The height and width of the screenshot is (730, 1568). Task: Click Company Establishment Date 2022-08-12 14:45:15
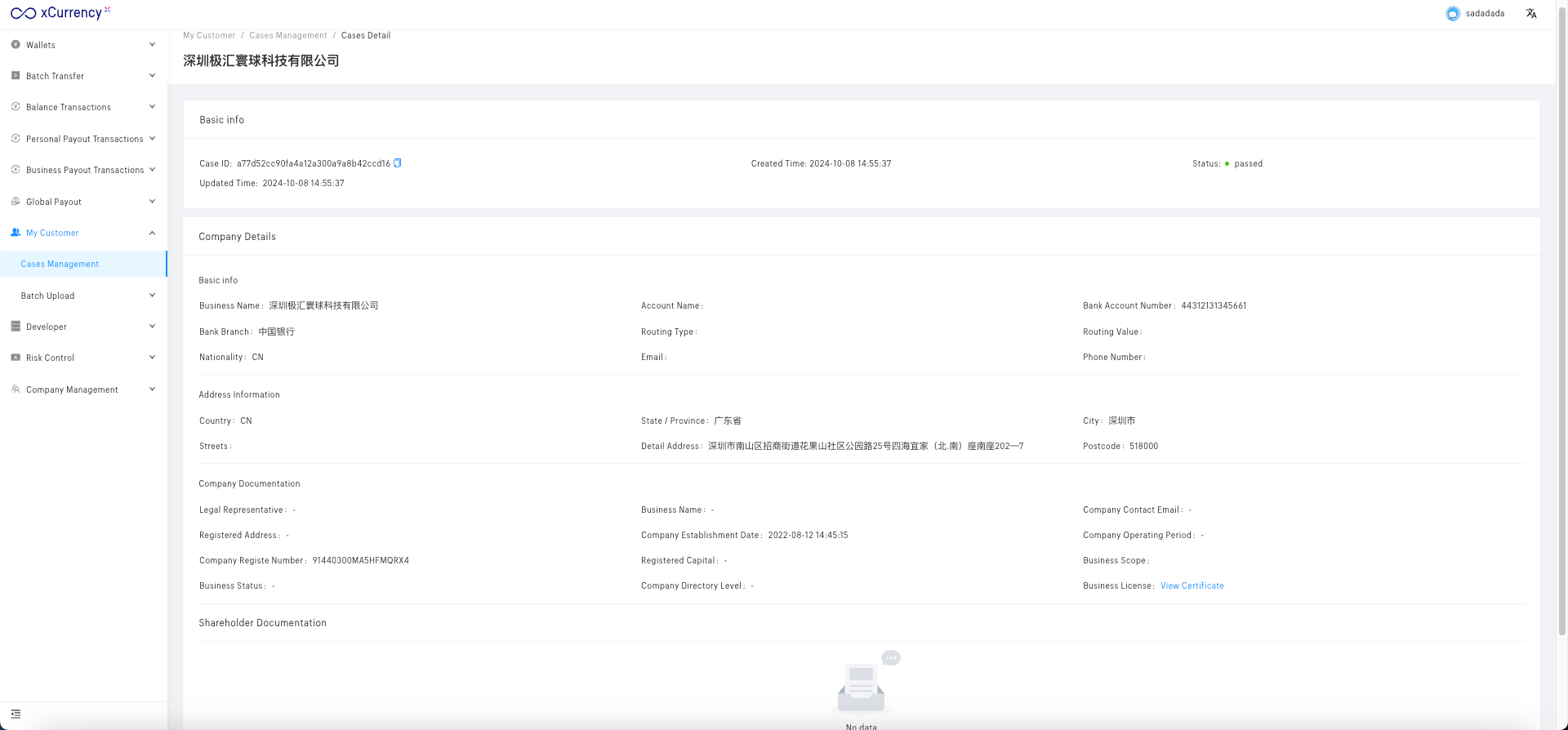click(808, 536)
